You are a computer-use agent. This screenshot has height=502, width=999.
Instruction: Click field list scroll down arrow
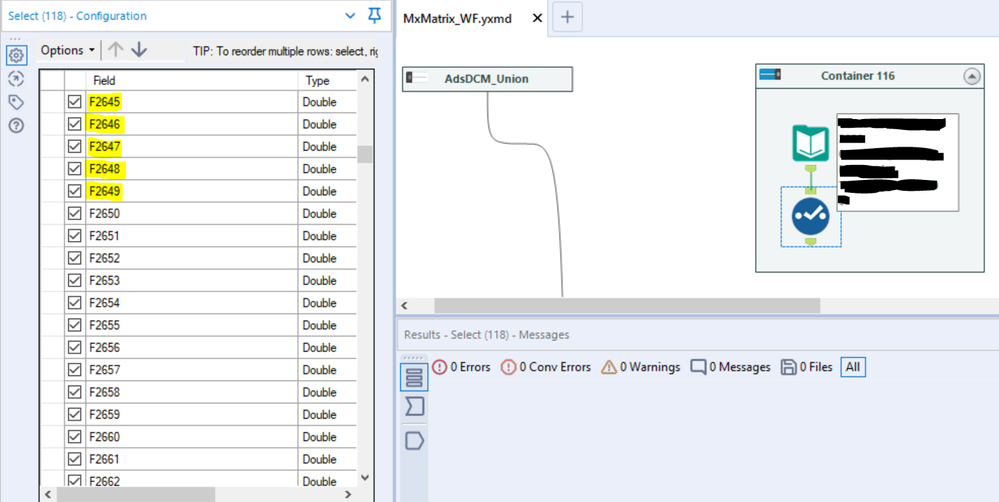[364, 477]
